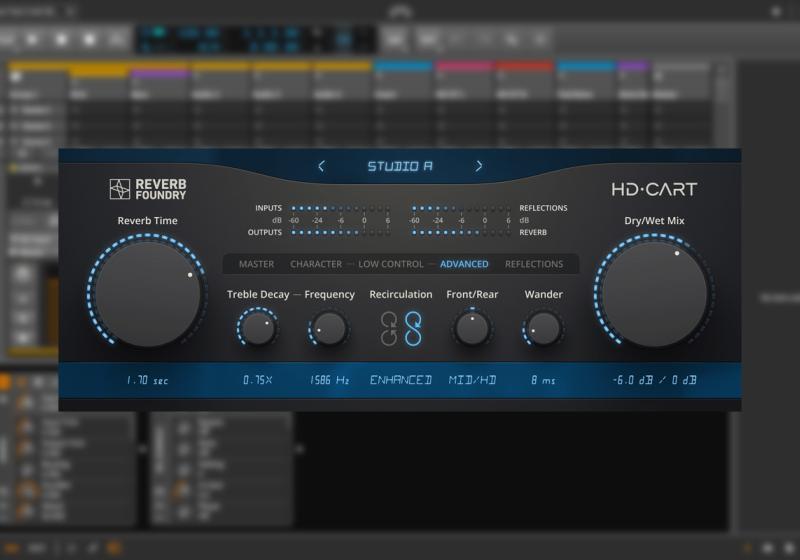Click the 1586 Hz frequency value

329,380
